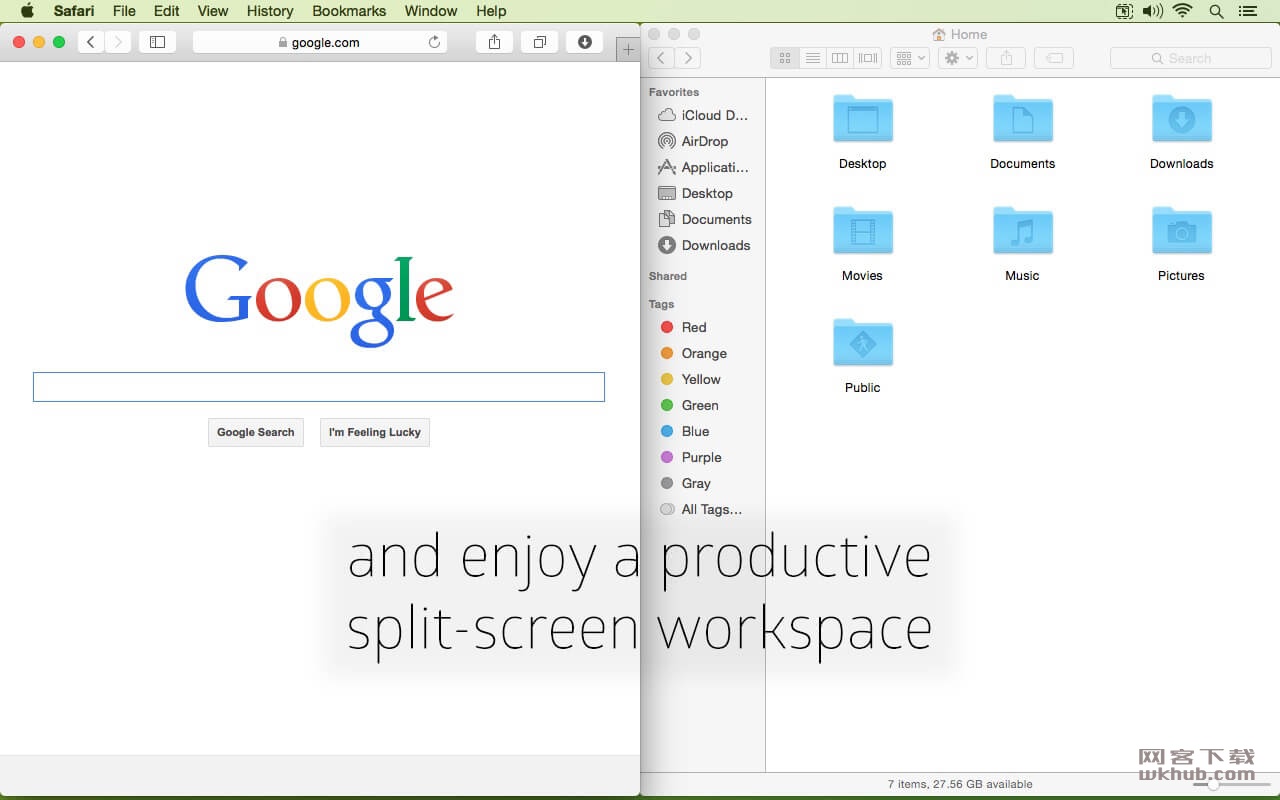Switch Finder to icon view

(785, 58)
